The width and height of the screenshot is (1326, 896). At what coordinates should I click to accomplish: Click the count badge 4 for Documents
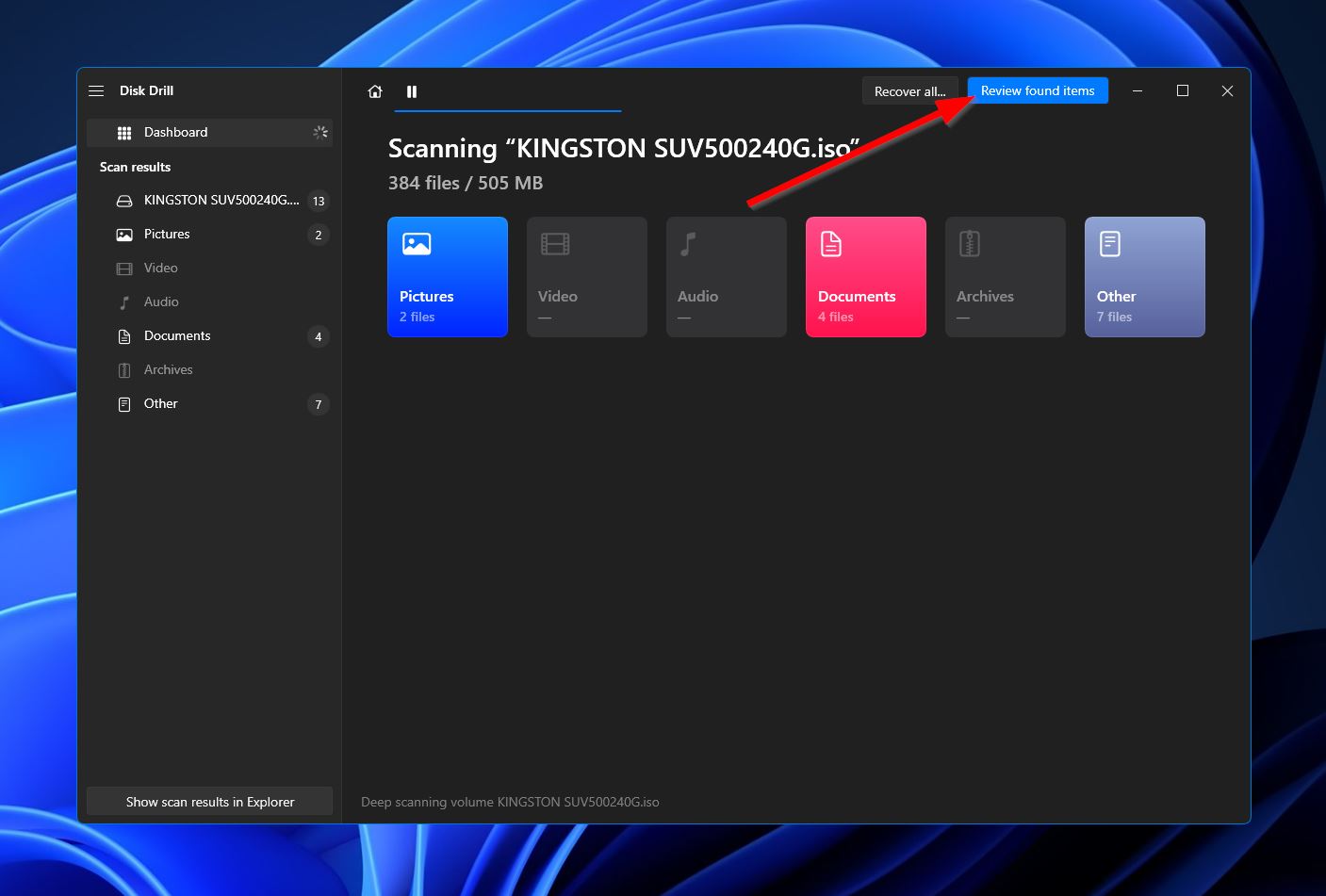click(x=319, y=336)
